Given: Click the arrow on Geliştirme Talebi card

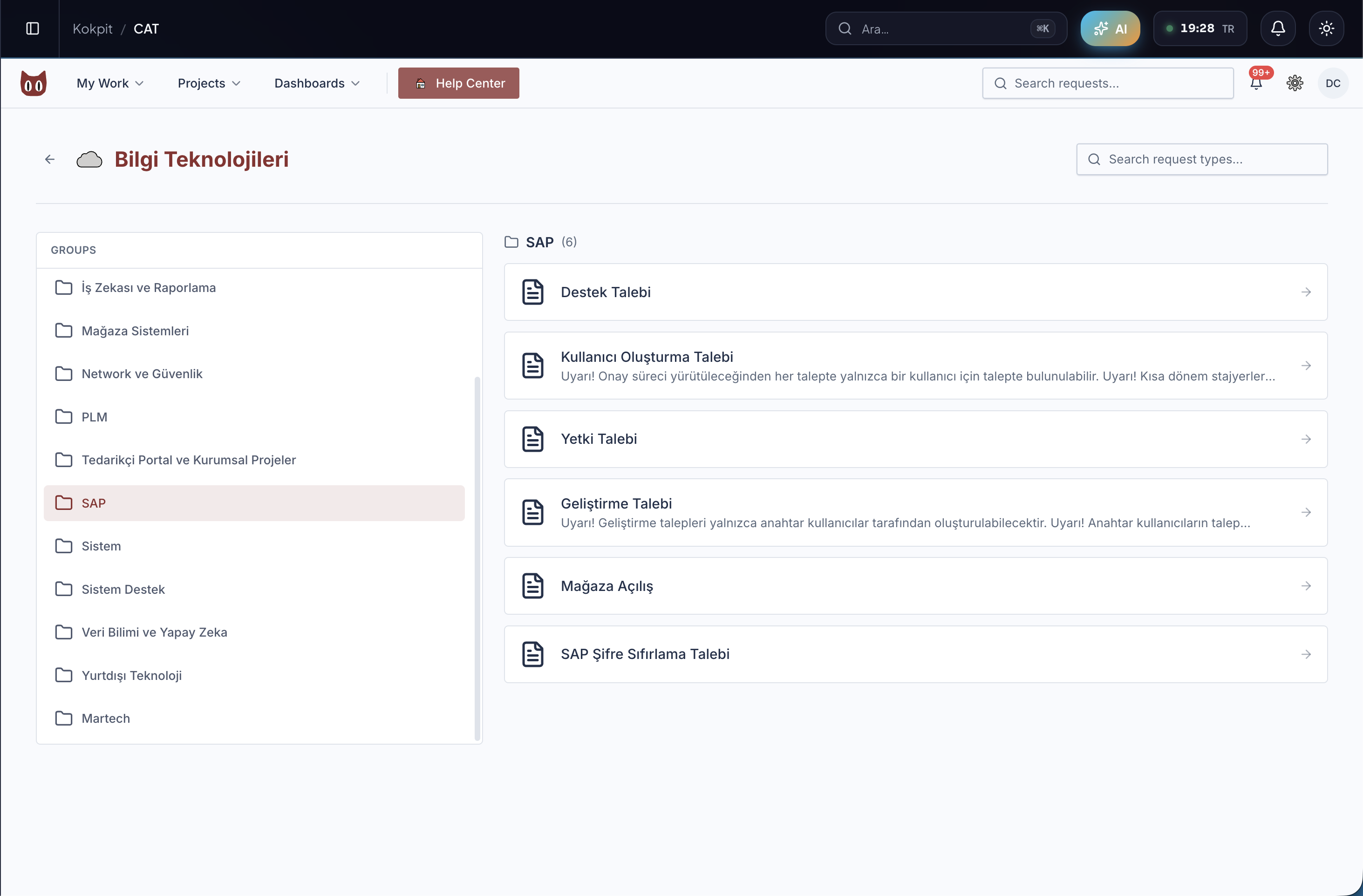Looking at the screenshot, I should [1306, 512].
